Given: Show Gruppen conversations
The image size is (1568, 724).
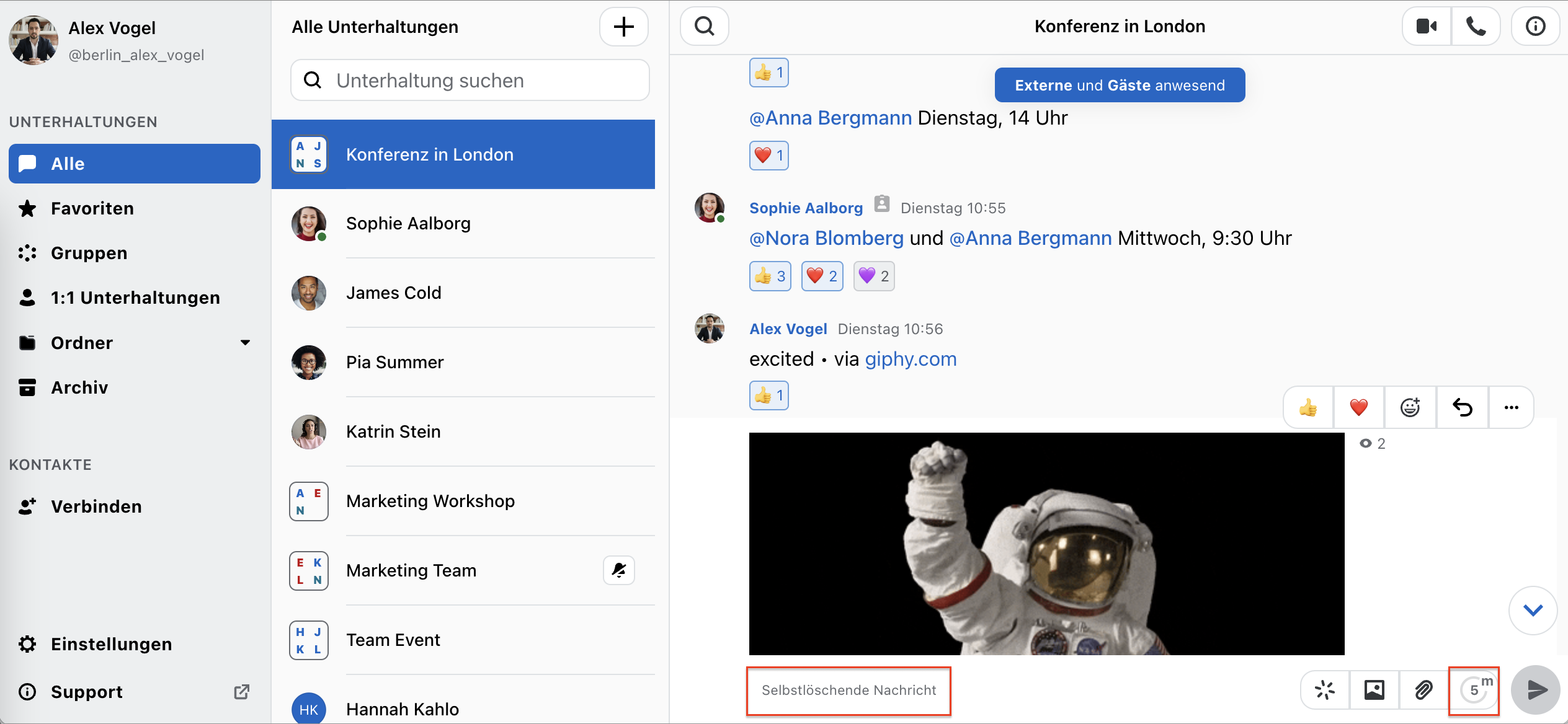Looking at the screenshot, I should point(135,253).
